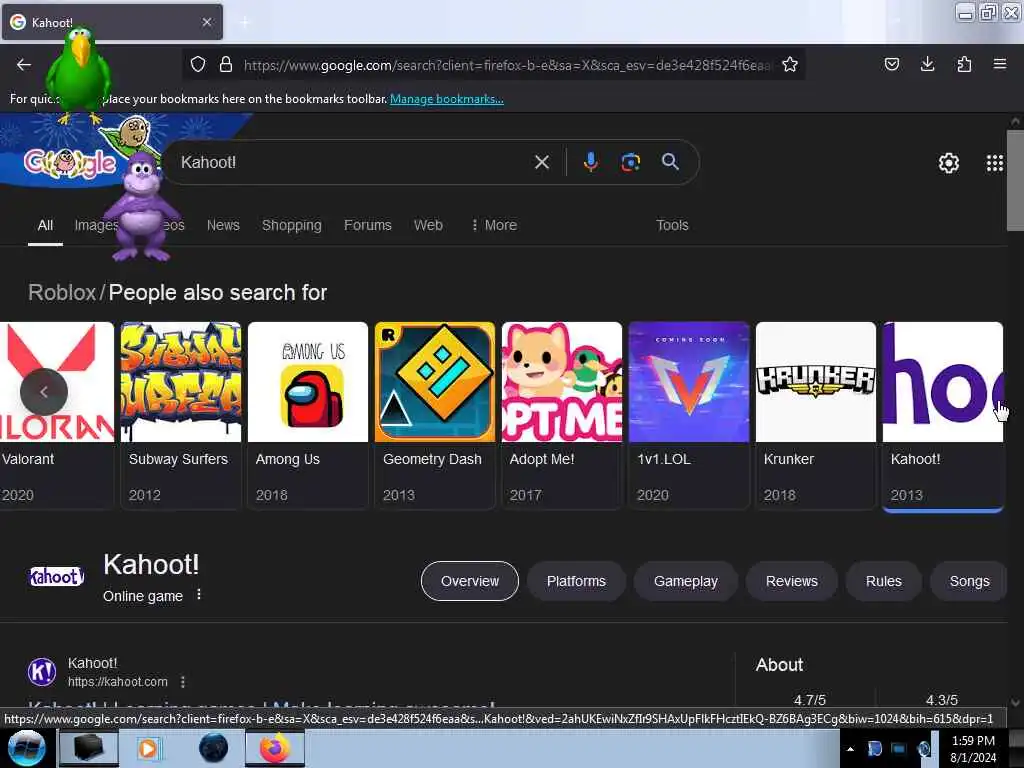Open a new tab with plus button
Image resolution: width=1024 pixels, height=768 pixels.
coord(244,22)
